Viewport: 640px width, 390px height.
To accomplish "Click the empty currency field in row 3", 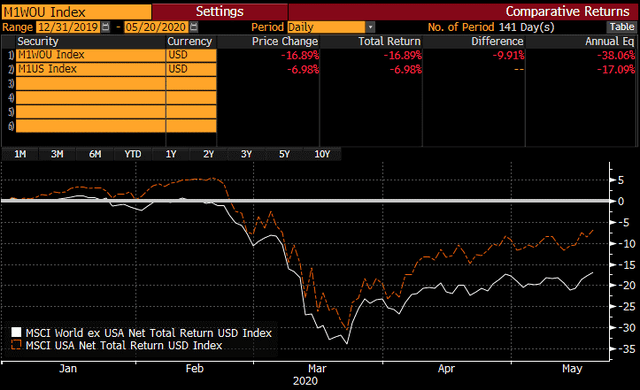I will (x=191, y=83).
